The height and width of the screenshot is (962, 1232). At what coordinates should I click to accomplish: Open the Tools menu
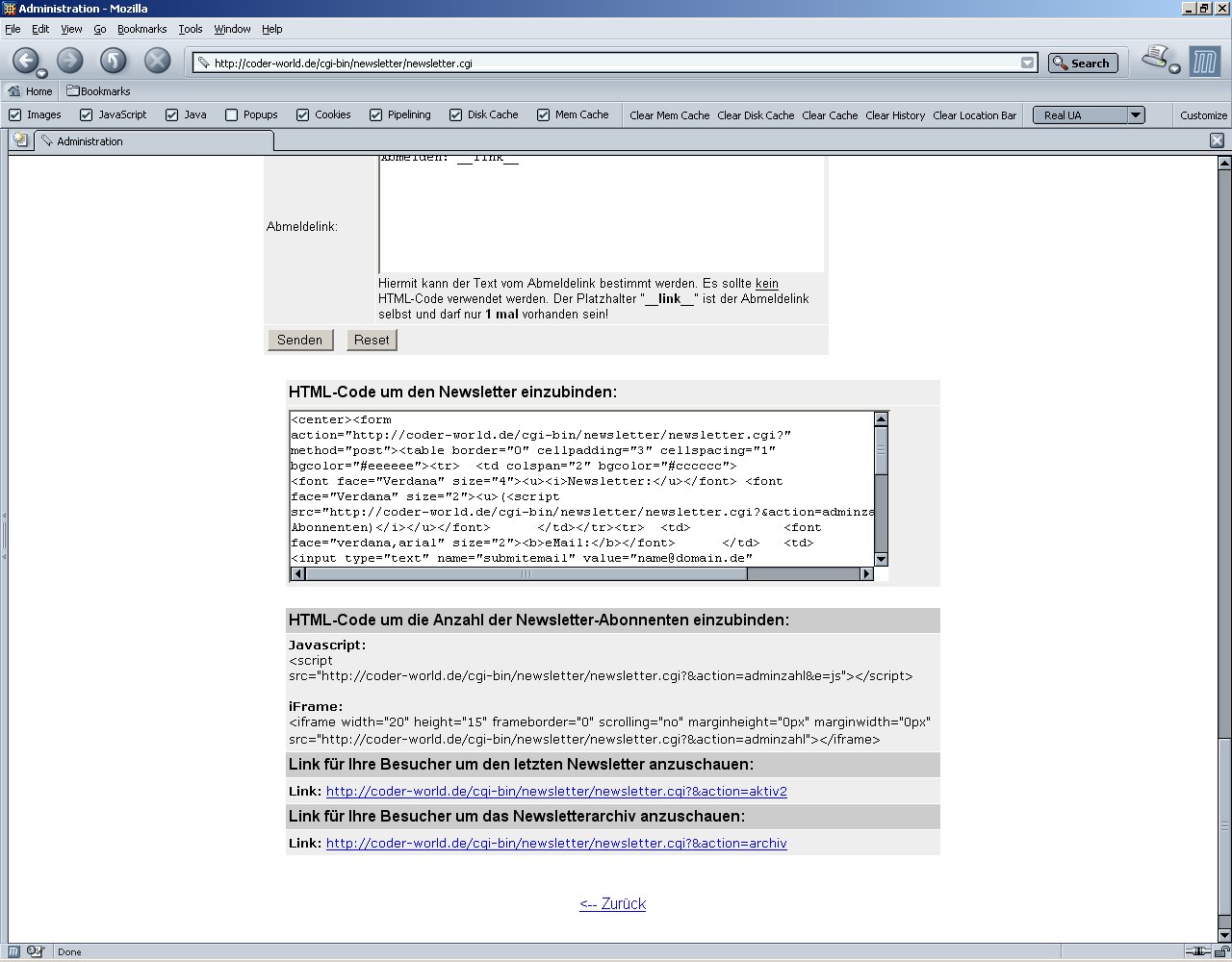[191, 29]
